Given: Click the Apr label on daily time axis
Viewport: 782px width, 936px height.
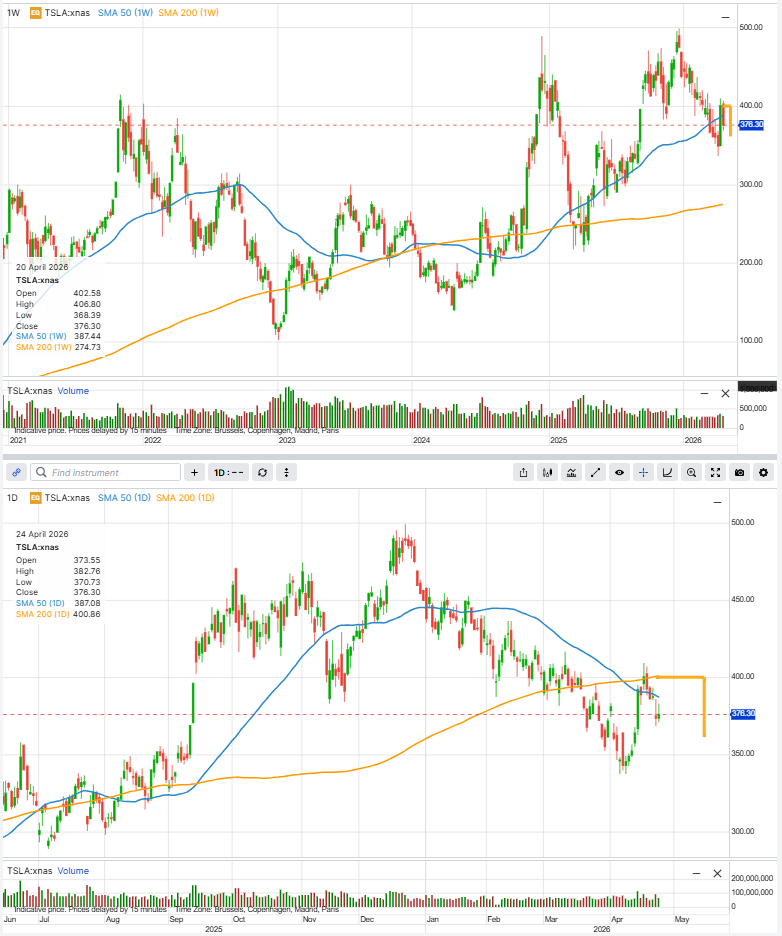Looking at the screenshot, I should [x=617, y=919].
